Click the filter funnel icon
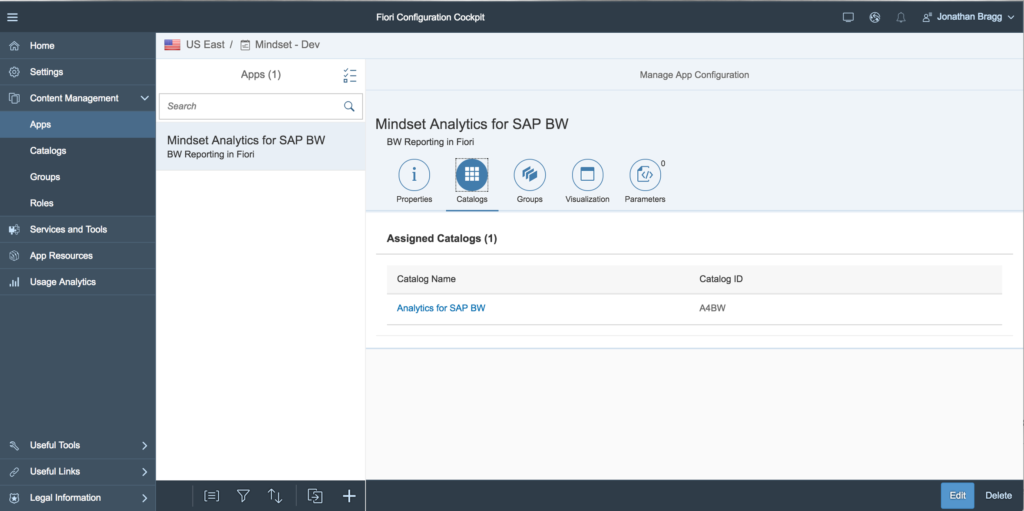Viewport: 1024px width, 511px height. (243, 496)
